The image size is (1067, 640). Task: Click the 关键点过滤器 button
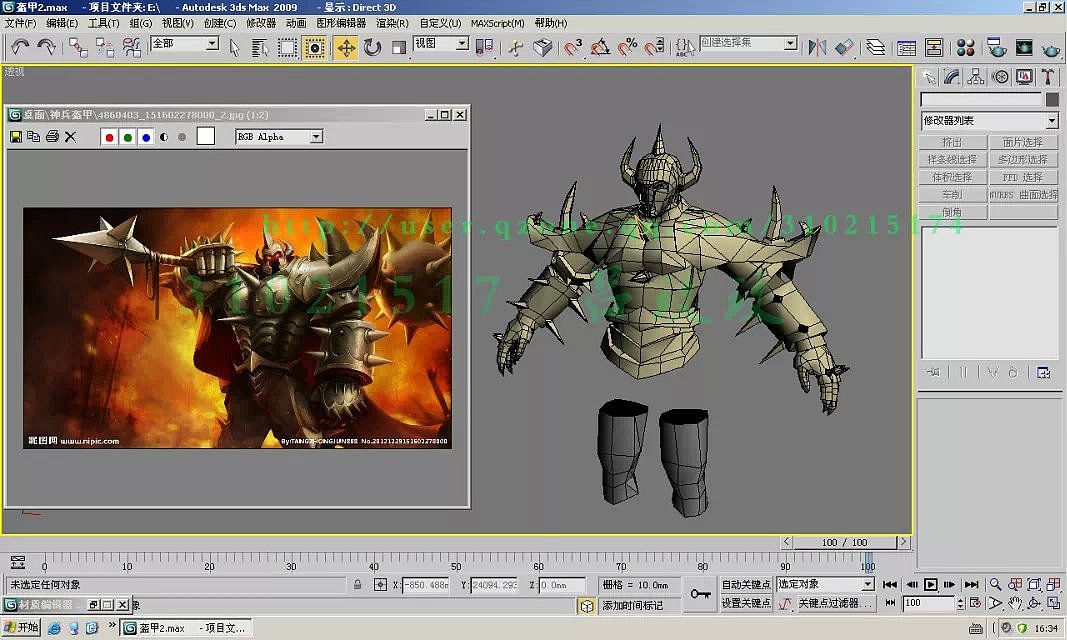tap(834, 603)
